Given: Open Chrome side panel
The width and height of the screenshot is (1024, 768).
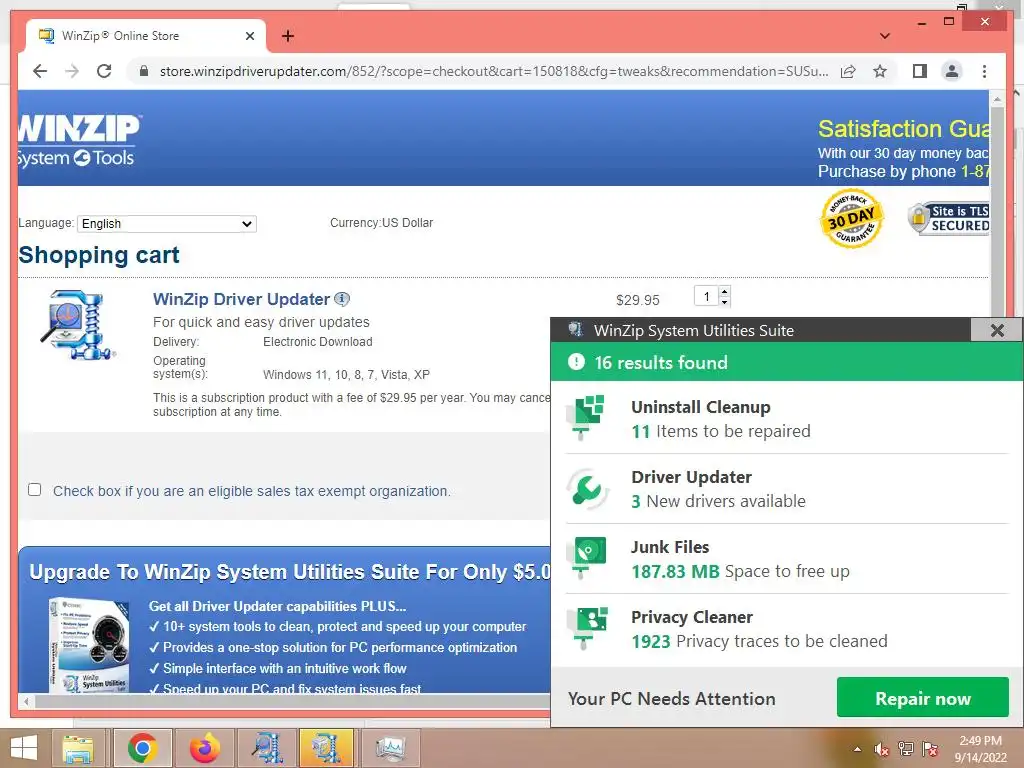Looking at the screenshot, I should pos(920,71).
